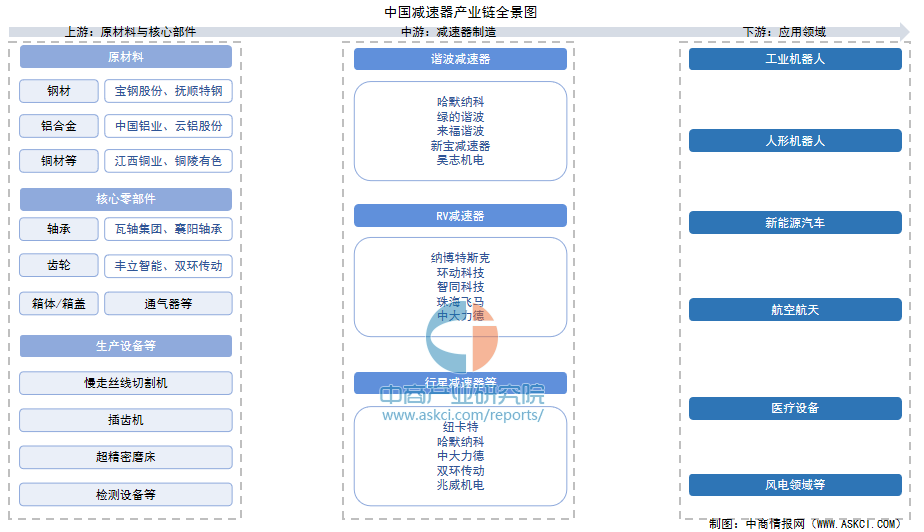The image size is (924, 532).
Task: Select the 风电领域等 box
Action: [x=795, y=485]
